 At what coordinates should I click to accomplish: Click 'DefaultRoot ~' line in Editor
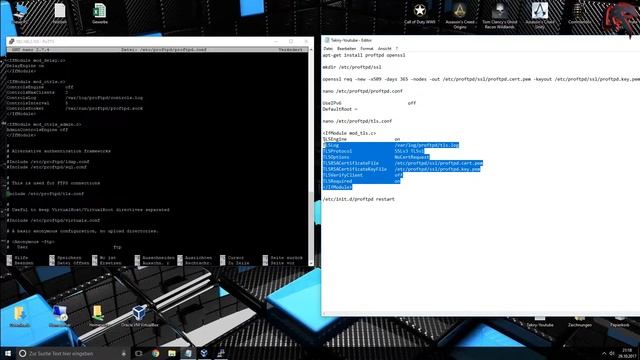(340, 109)
